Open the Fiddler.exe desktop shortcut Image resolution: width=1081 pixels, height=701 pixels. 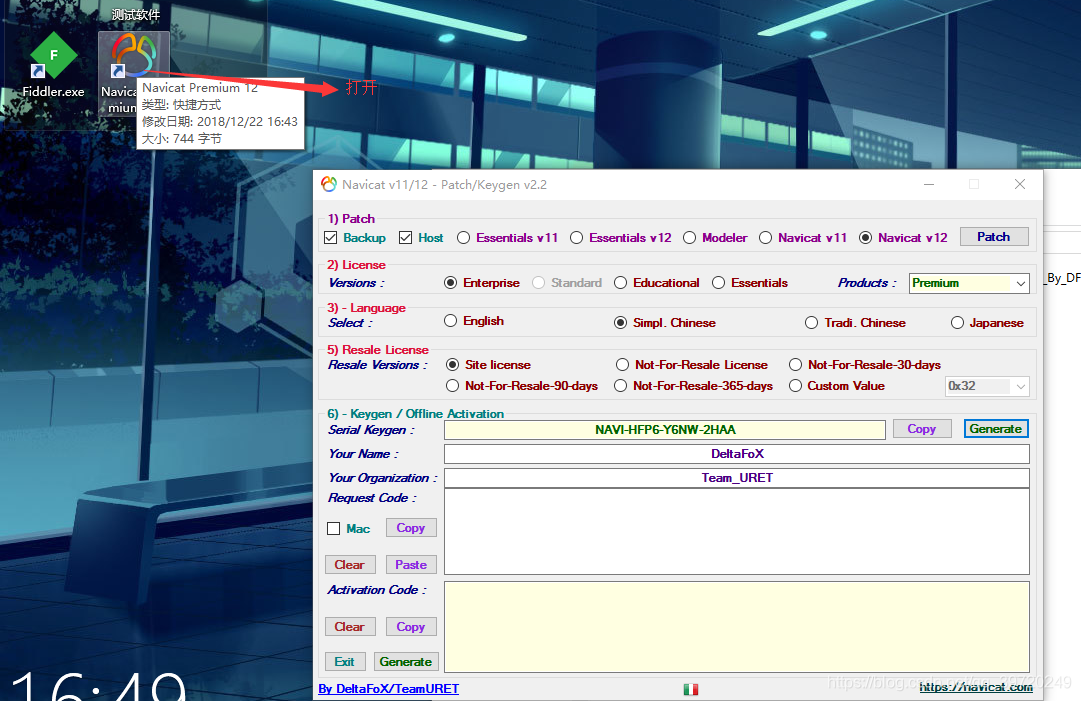point(53,65)
